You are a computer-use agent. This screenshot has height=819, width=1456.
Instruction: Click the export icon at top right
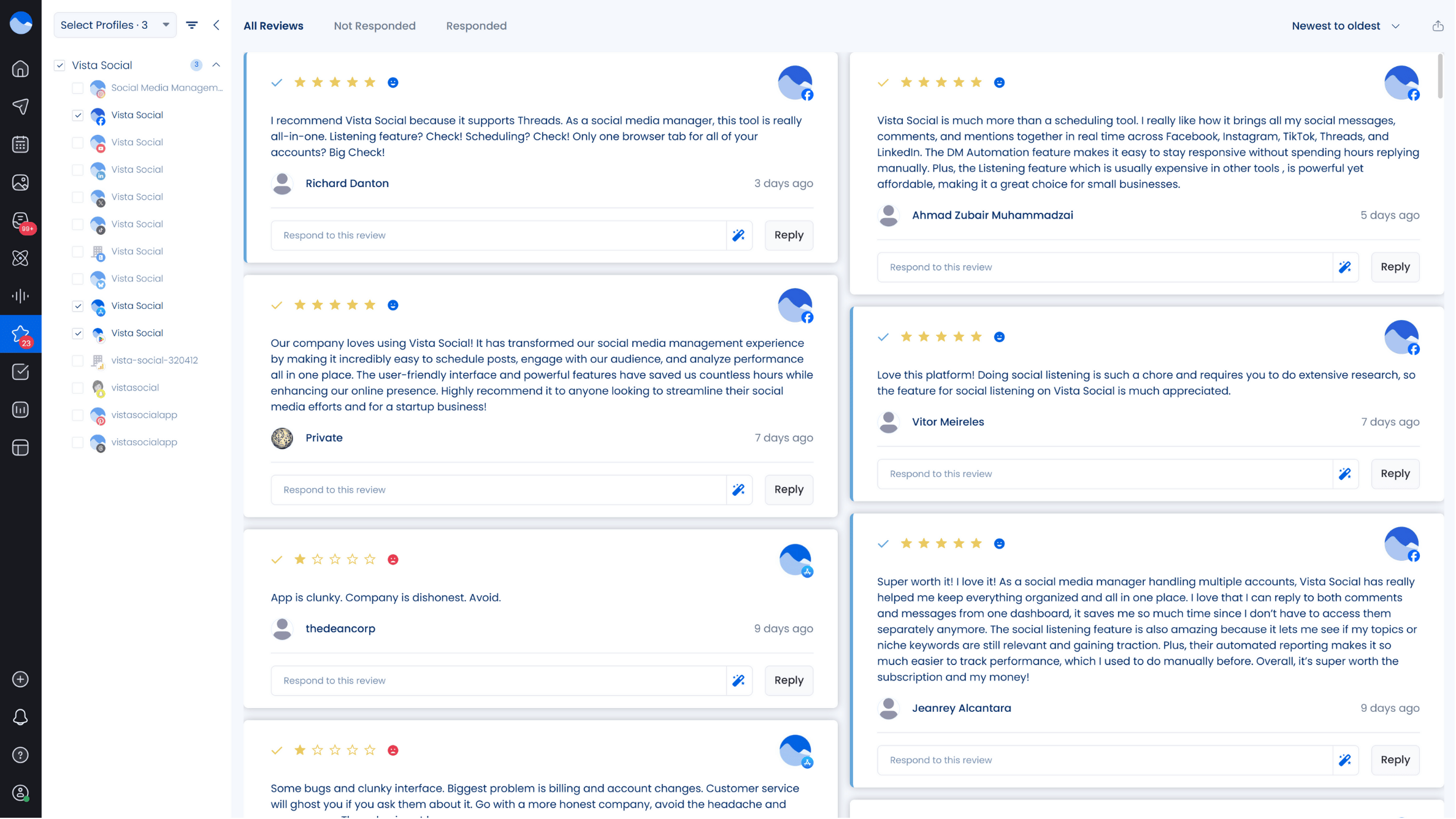(1438, 26)
